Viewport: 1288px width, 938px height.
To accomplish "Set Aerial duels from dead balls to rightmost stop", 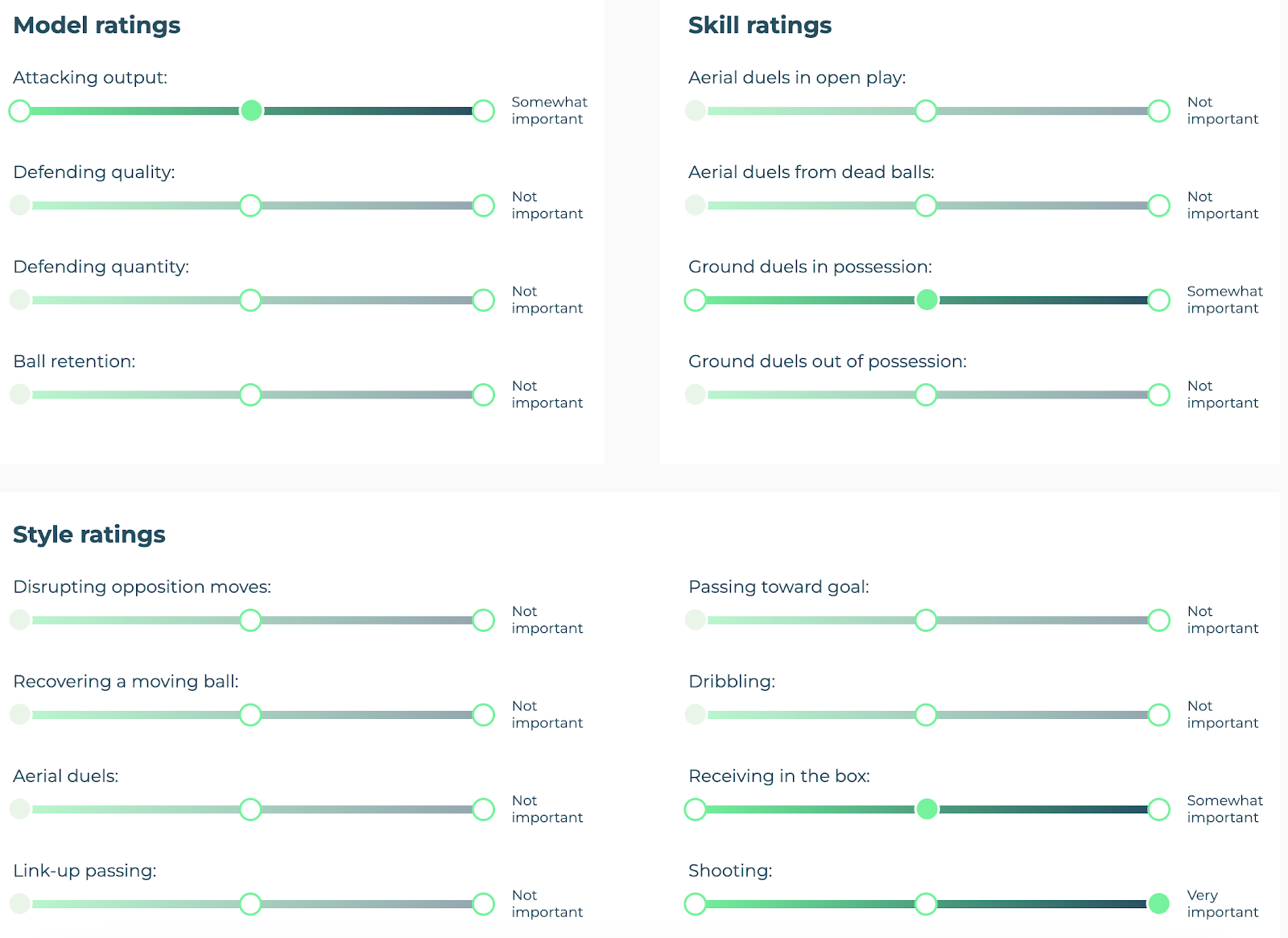I will tap(1158, 205).
